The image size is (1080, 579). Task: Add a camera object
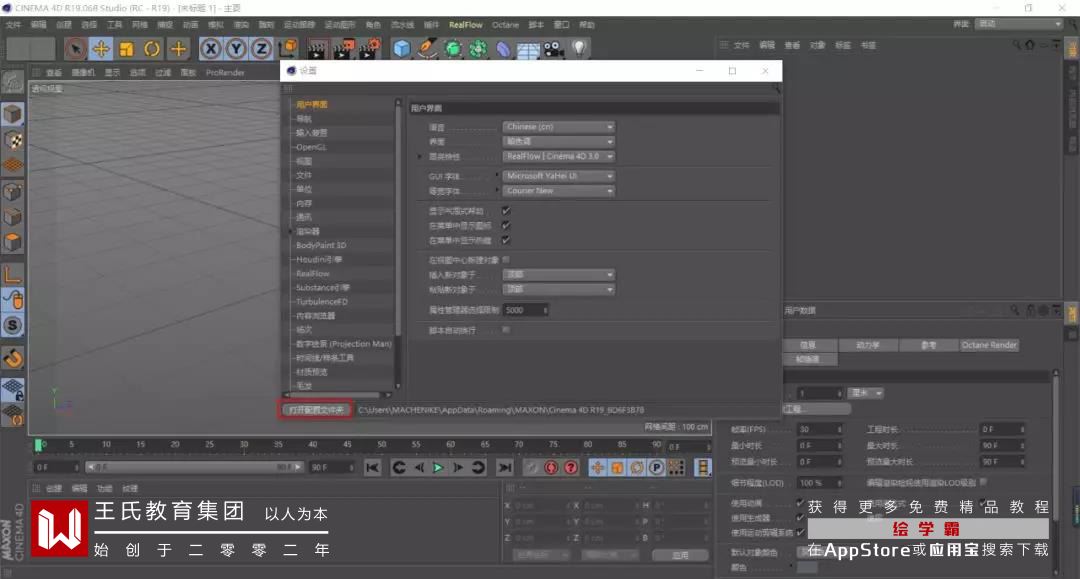pos(553,49)
